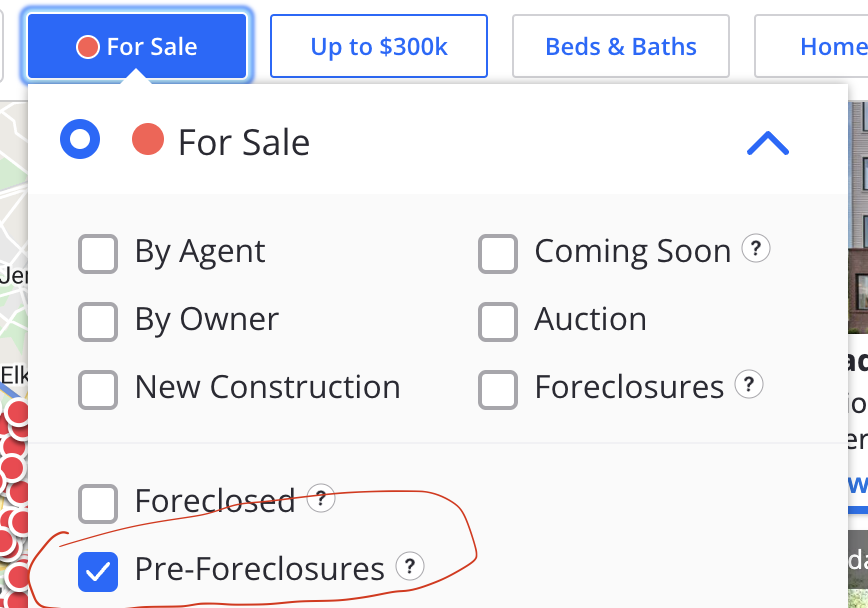The height and width of the screenshot is (608, 868).
Task: Open the Home type filter dropdown
Action: point(811,46)
